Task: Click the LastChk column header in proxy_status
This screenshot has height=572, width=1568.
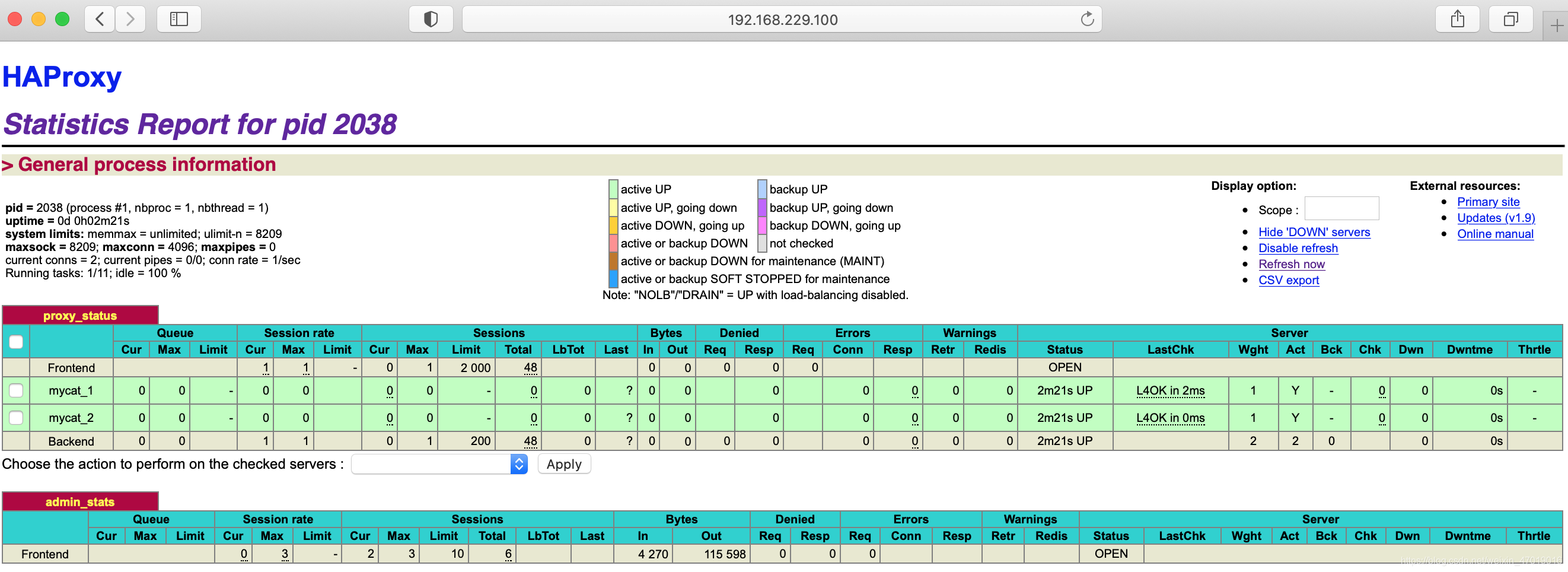Action: 1170,349
